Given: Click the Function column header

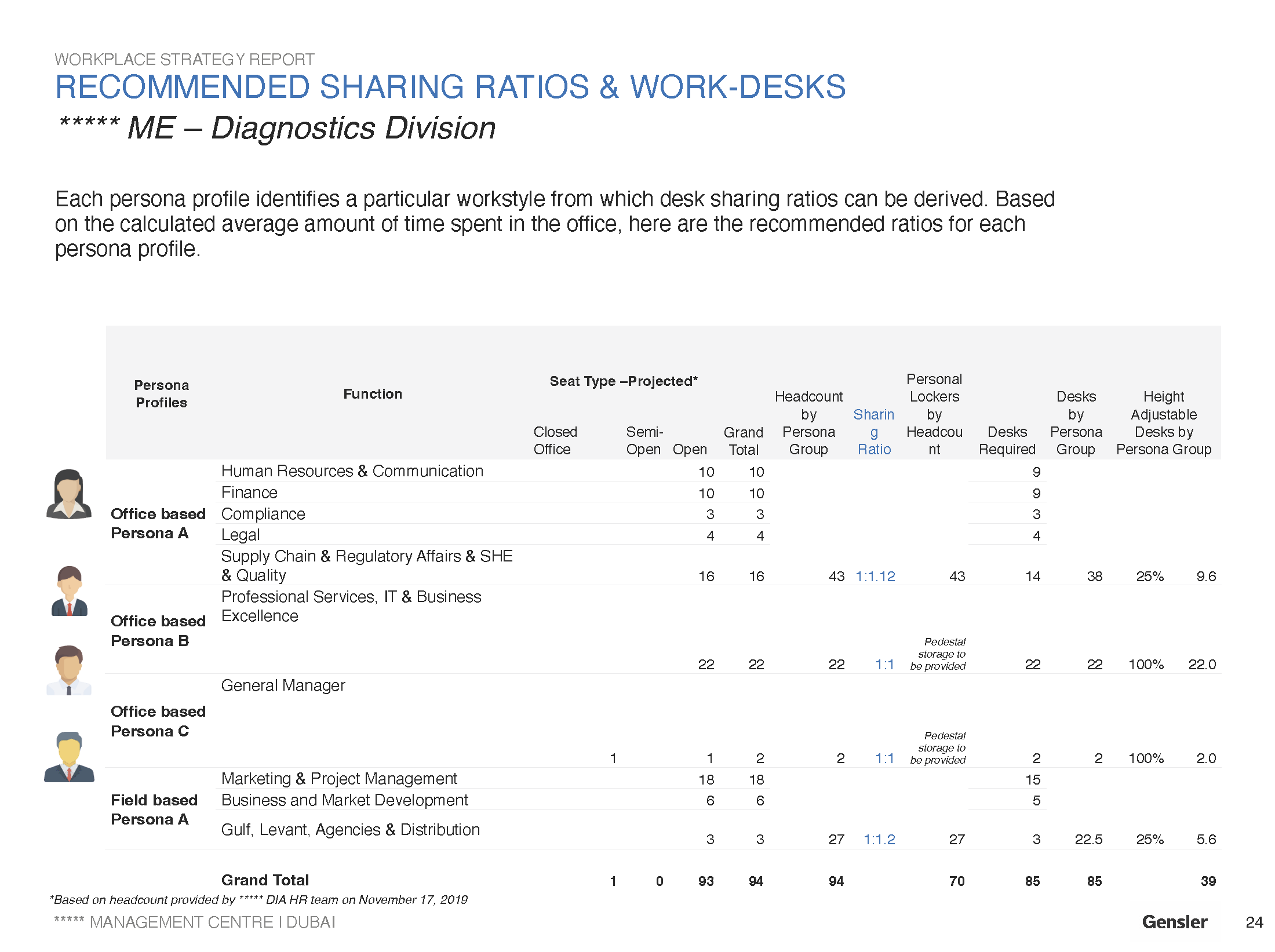Looking at the screenshot, I should pyautogui.click(x=372, y=394).
